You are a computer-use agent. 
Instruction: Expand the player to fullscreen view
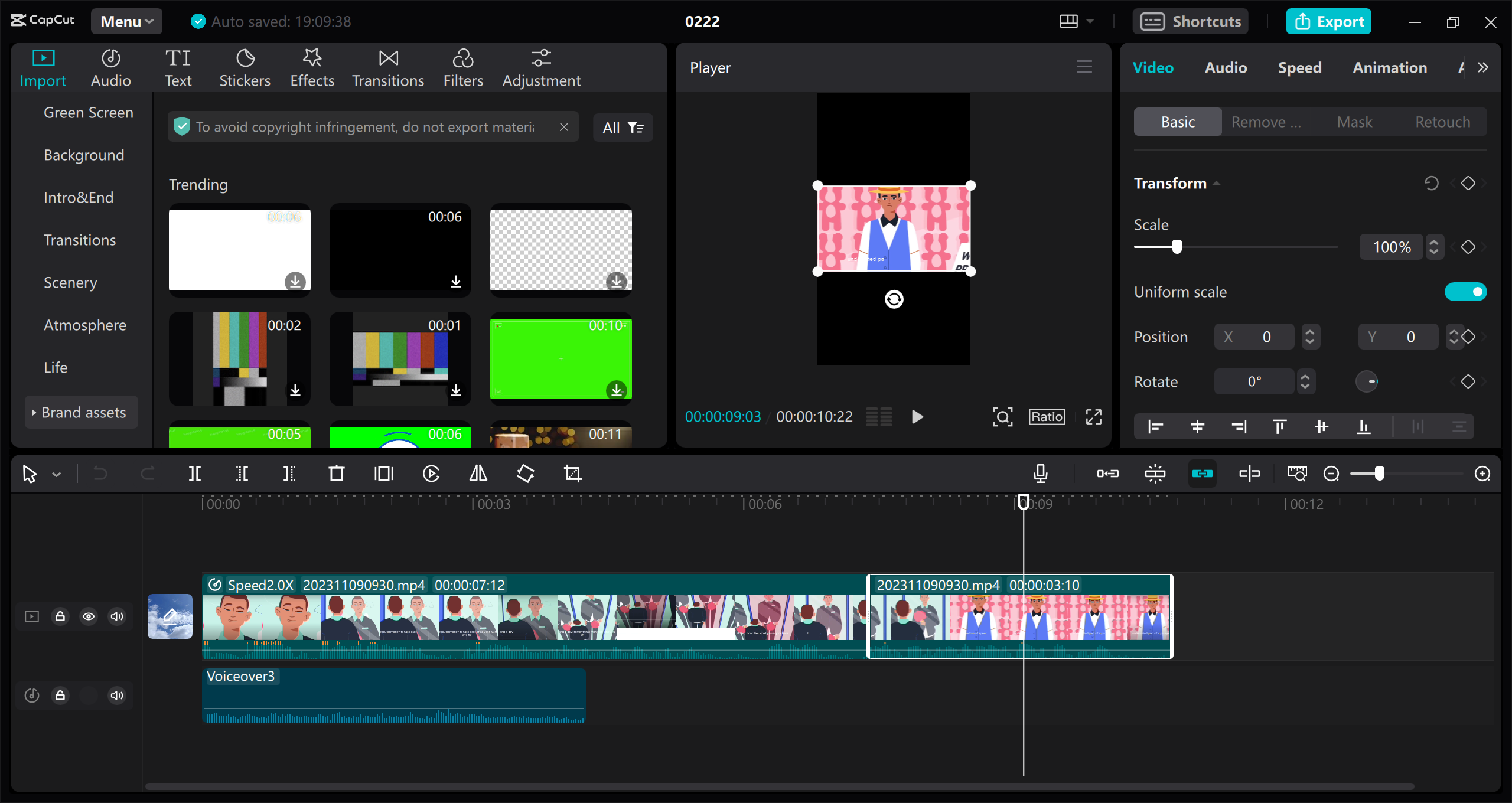click(x=1093, y=416)
